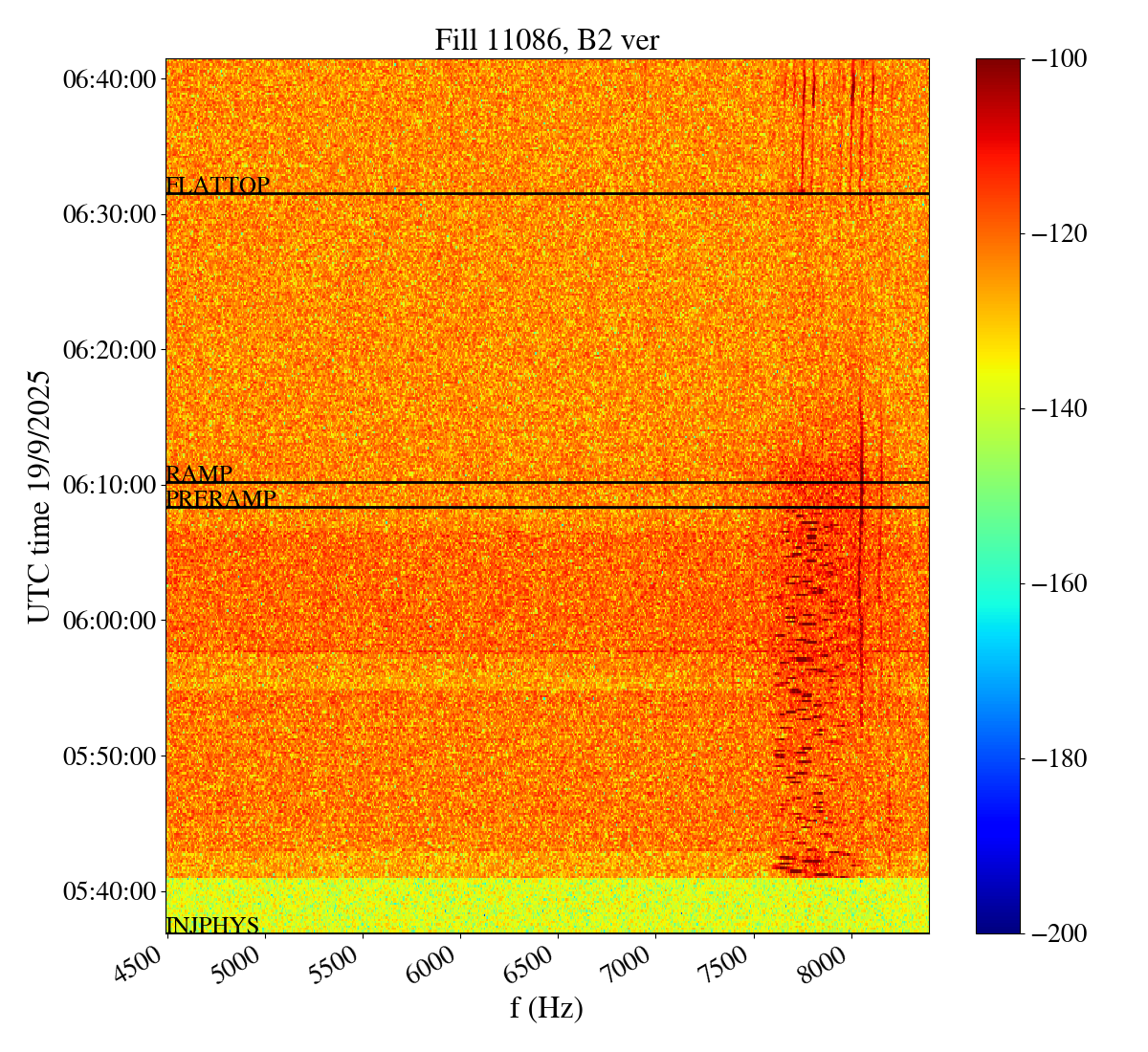The height and width of the screenshot is (1052, 1148).
Task: Click the 06:40:00 time tick label
Action: 109,78
